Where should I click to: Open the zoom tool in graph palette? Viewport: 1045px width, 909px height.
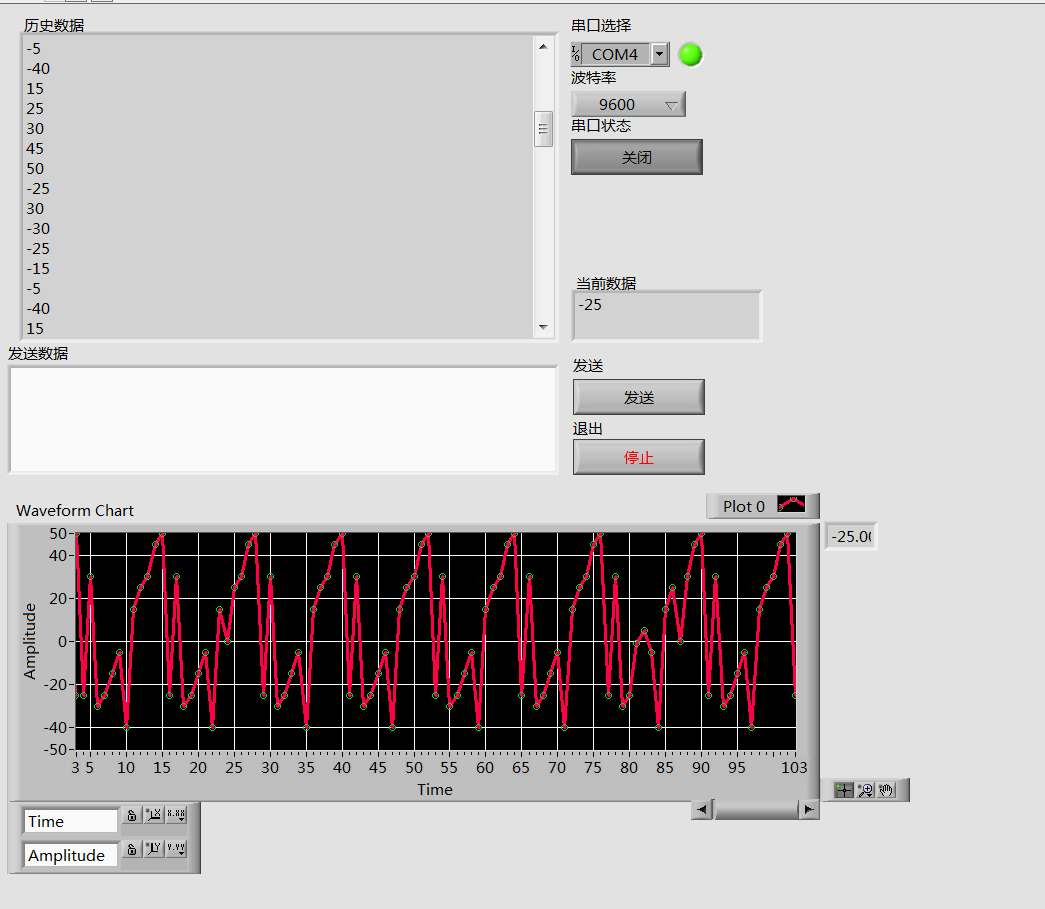tap(865, 790)
